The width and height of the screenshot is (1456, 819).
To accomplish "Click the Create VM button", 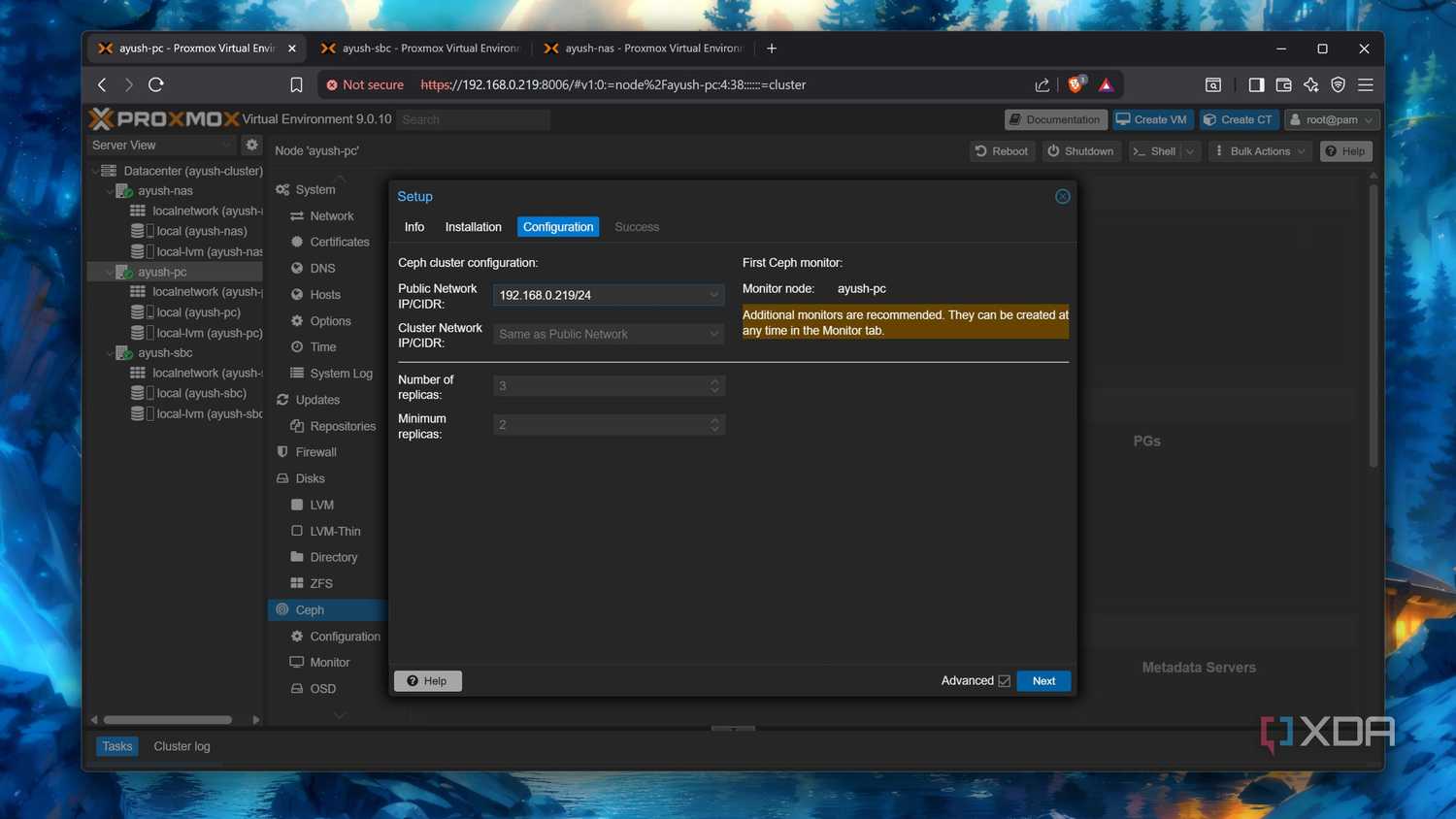I will coord(1152,119).
